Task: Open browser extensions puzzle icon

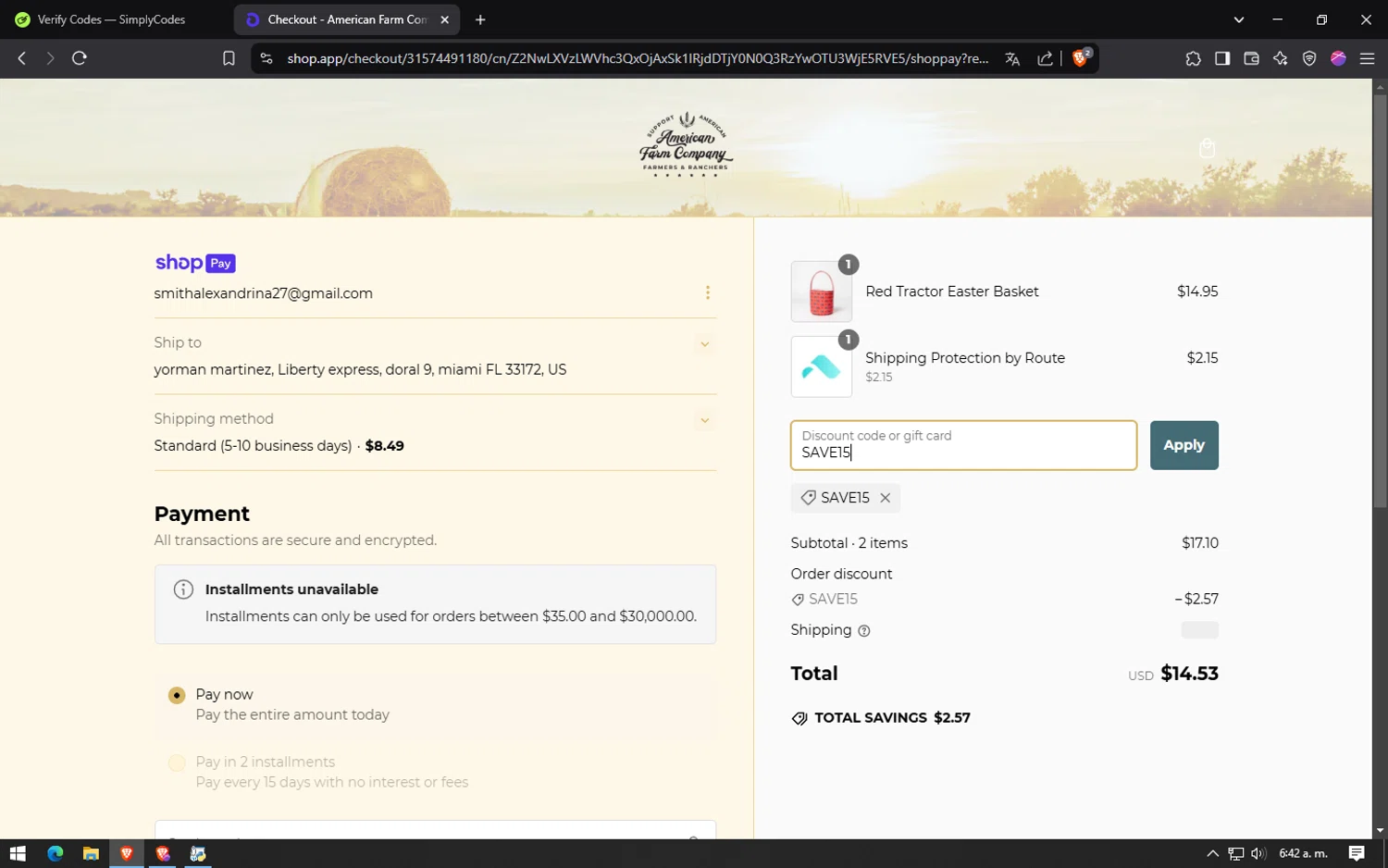Action: tap(1193, 58)
